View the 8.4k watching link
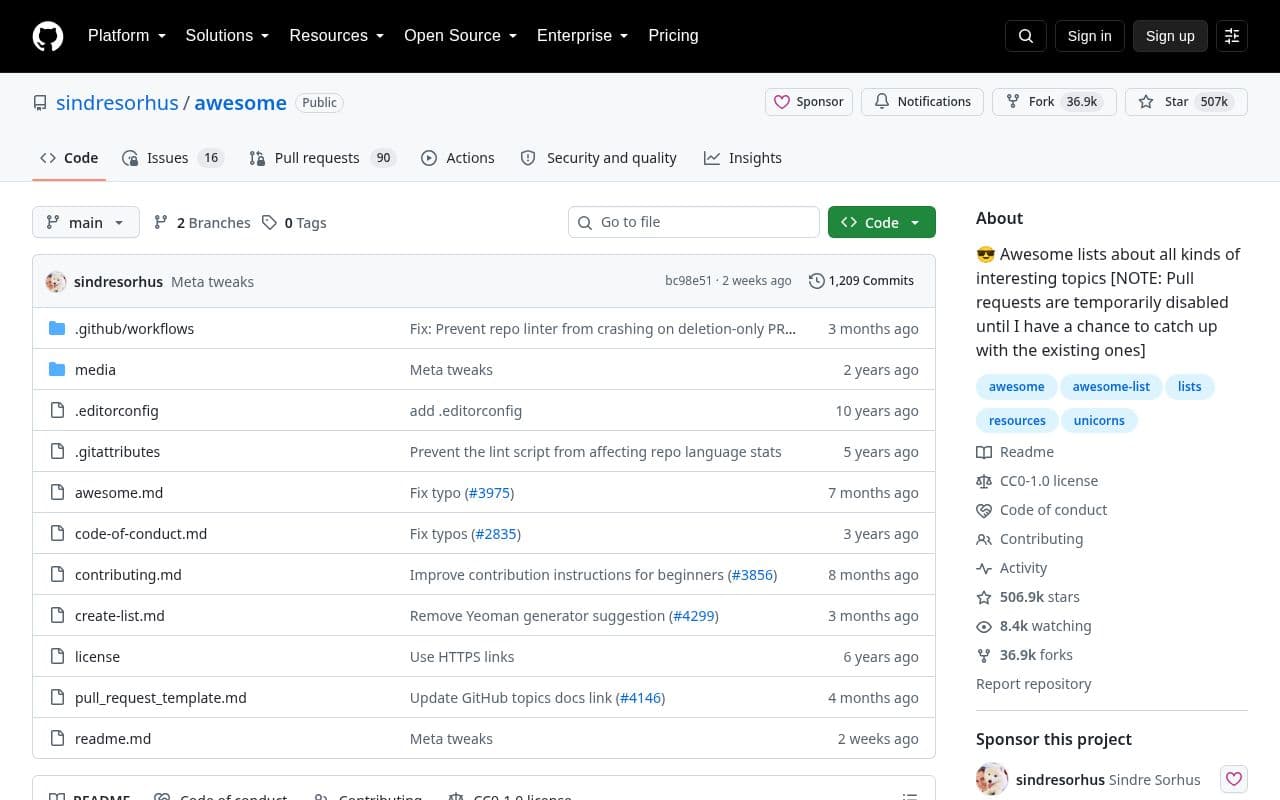The image size is (1280, 800). pos(1034,626)
